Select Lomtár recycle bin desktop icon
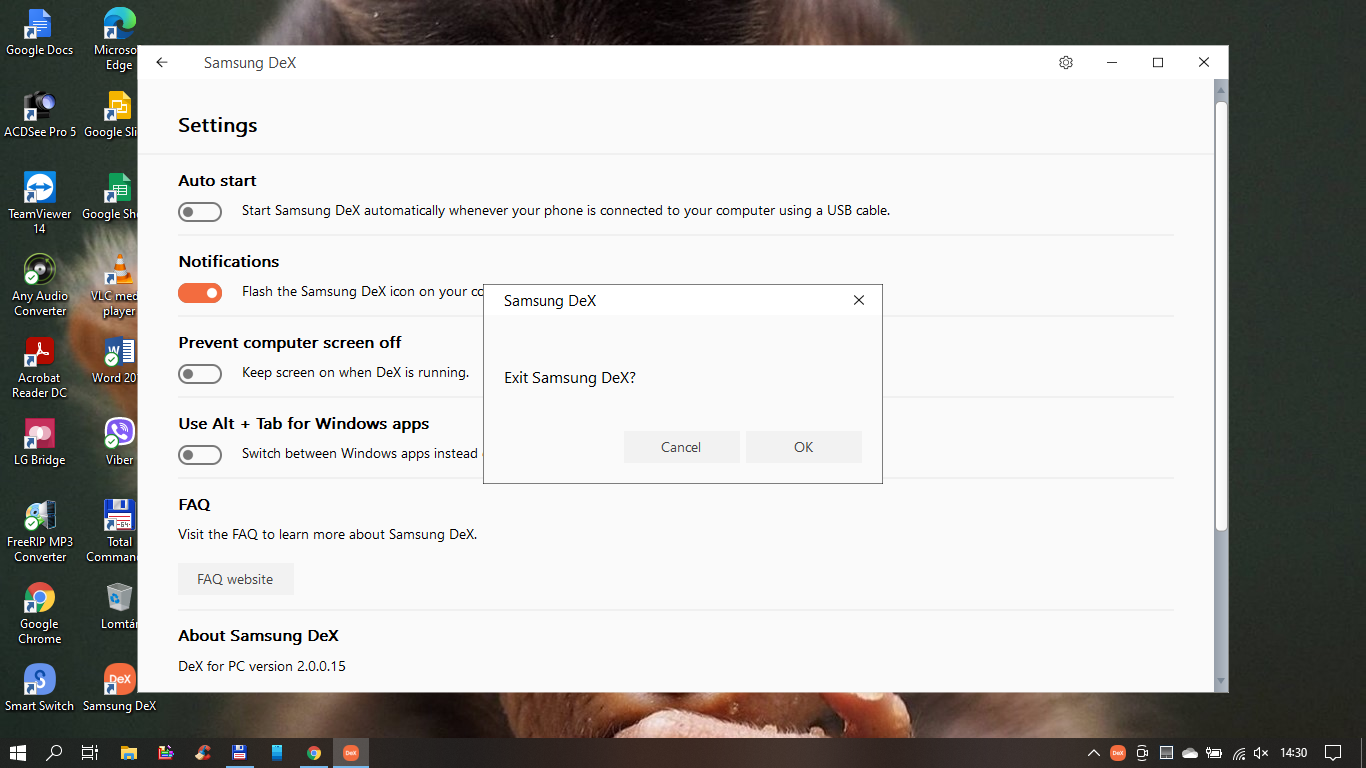Image resolution: width=1366 pixels, height=768 pixels. point(118,606)
